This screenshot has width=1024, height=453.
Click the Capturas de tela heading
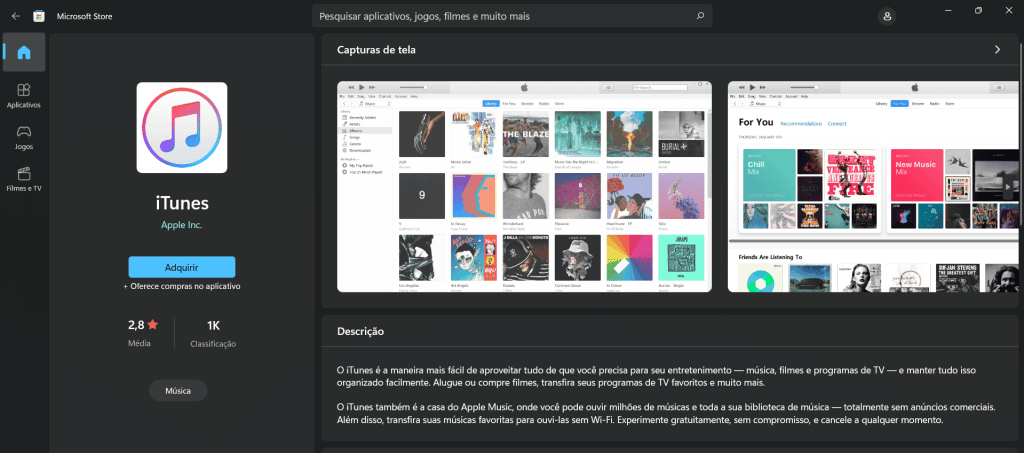pos(376,50)
